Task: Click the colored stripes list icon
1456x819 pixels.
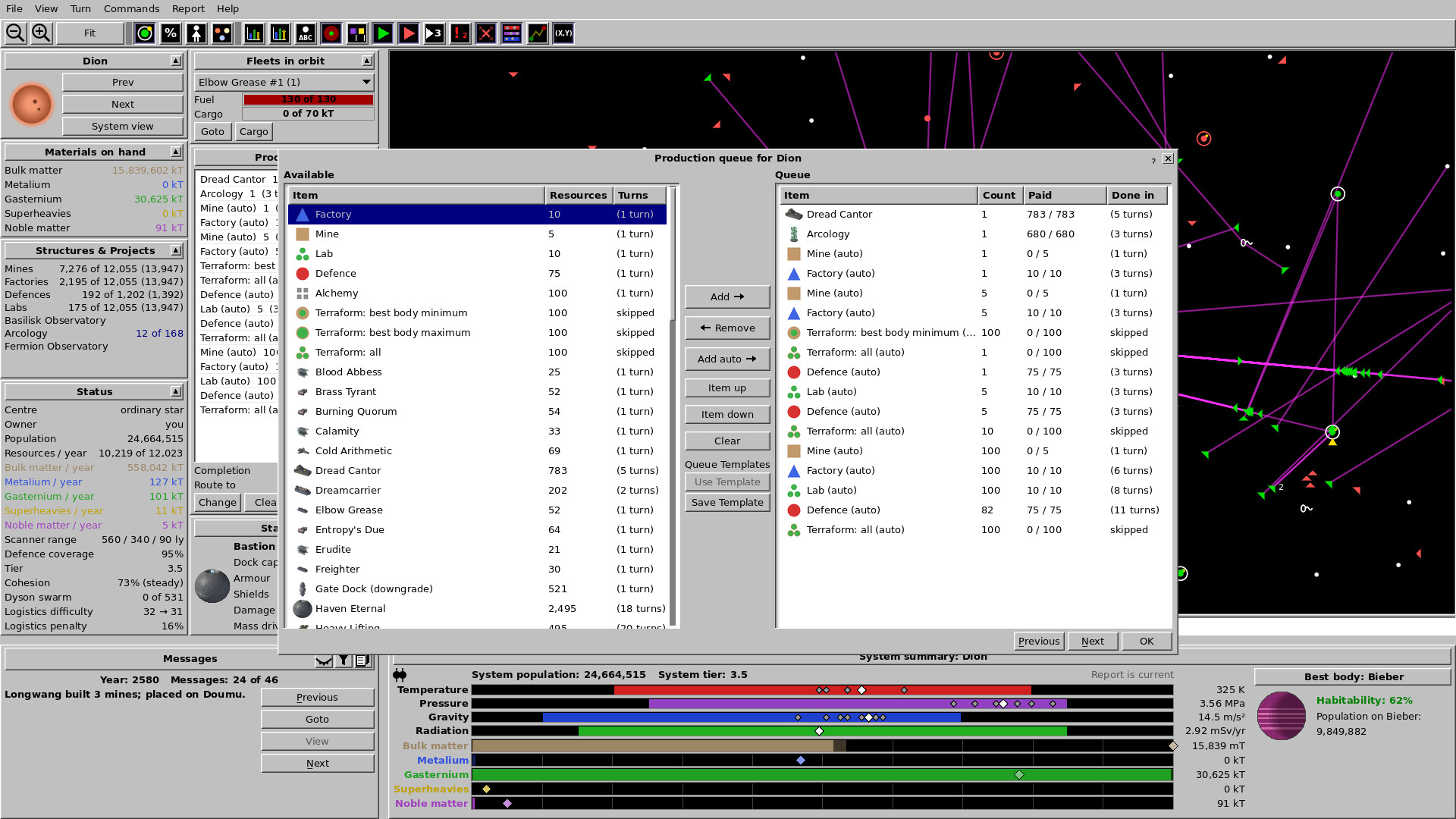Action: 512,33
